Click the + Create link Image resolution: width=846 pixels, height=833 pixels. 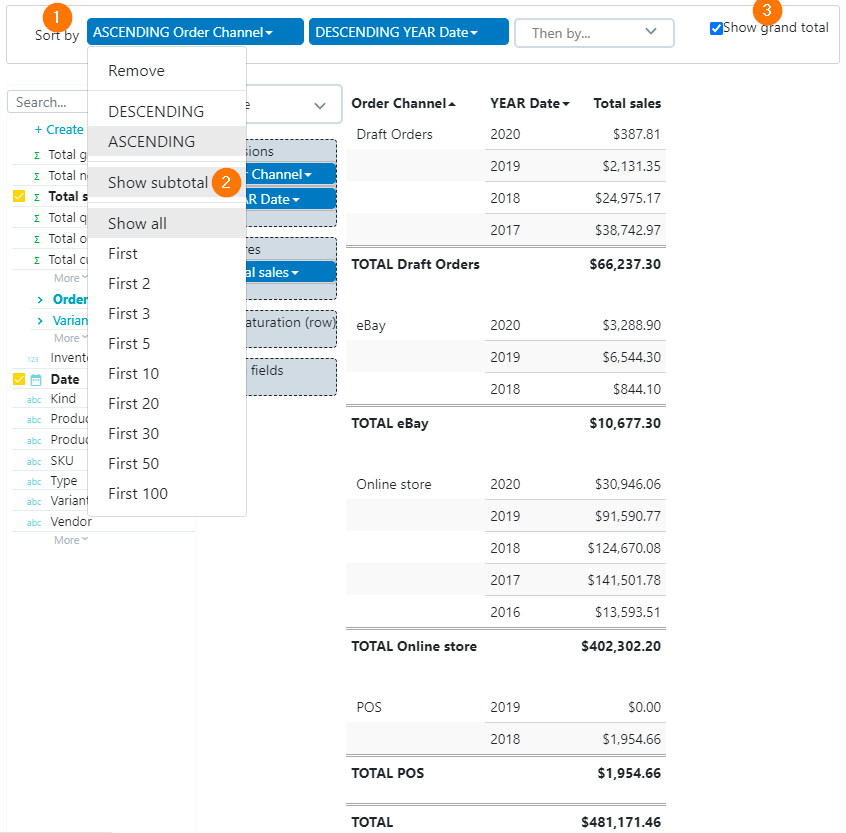tap(59, 129)
